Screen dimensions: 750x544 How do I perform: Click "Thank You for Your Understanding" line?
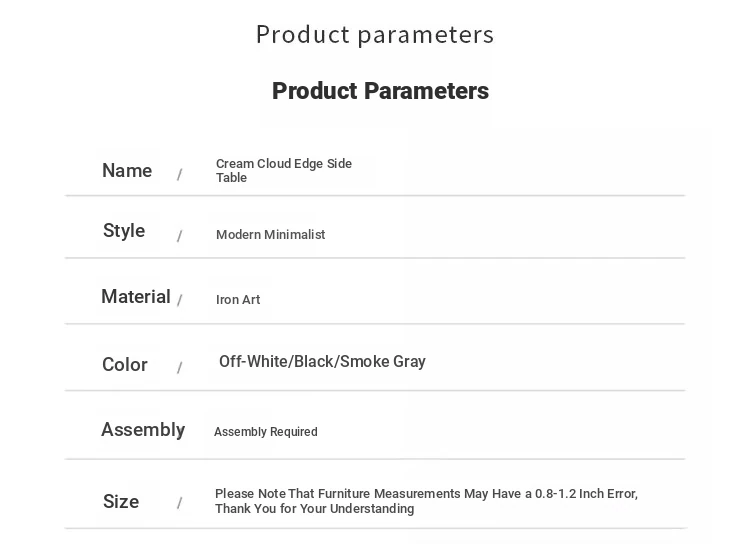(315, 509)
